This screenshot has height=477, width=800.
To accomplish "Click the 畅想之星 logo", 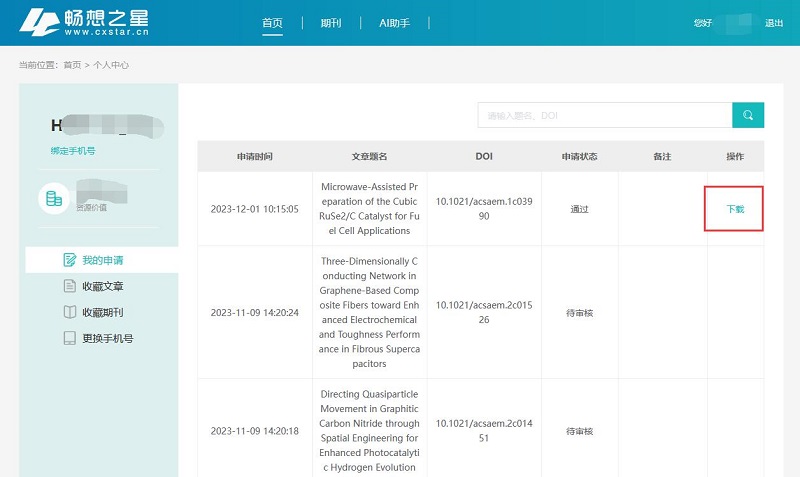I will [x=84, y=22].
